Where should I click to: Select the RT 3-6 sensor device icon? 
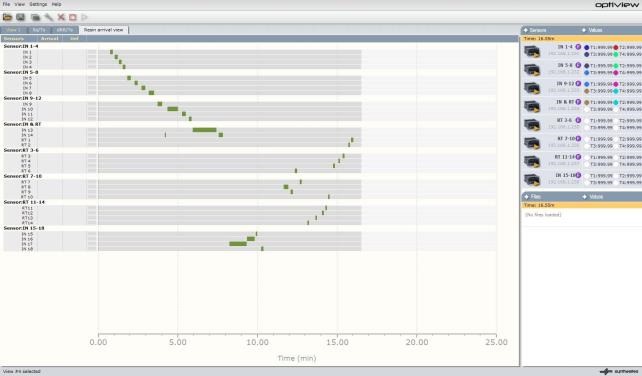(x=532, y=125)
